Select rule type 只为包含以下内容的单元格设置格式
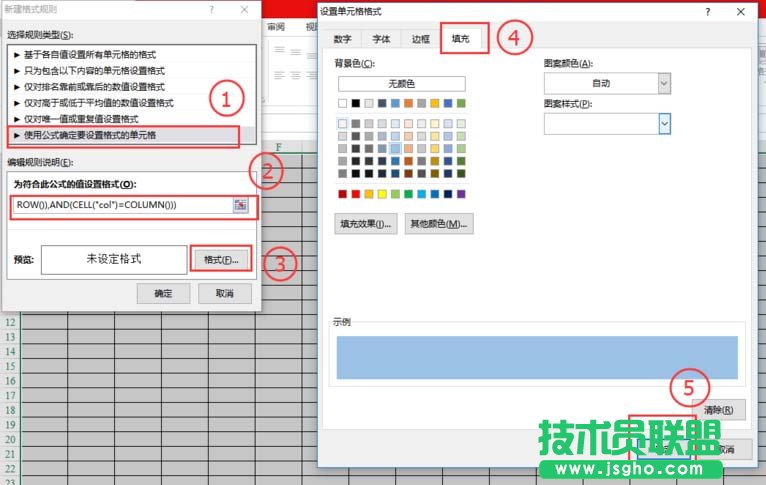 point(132,71)
